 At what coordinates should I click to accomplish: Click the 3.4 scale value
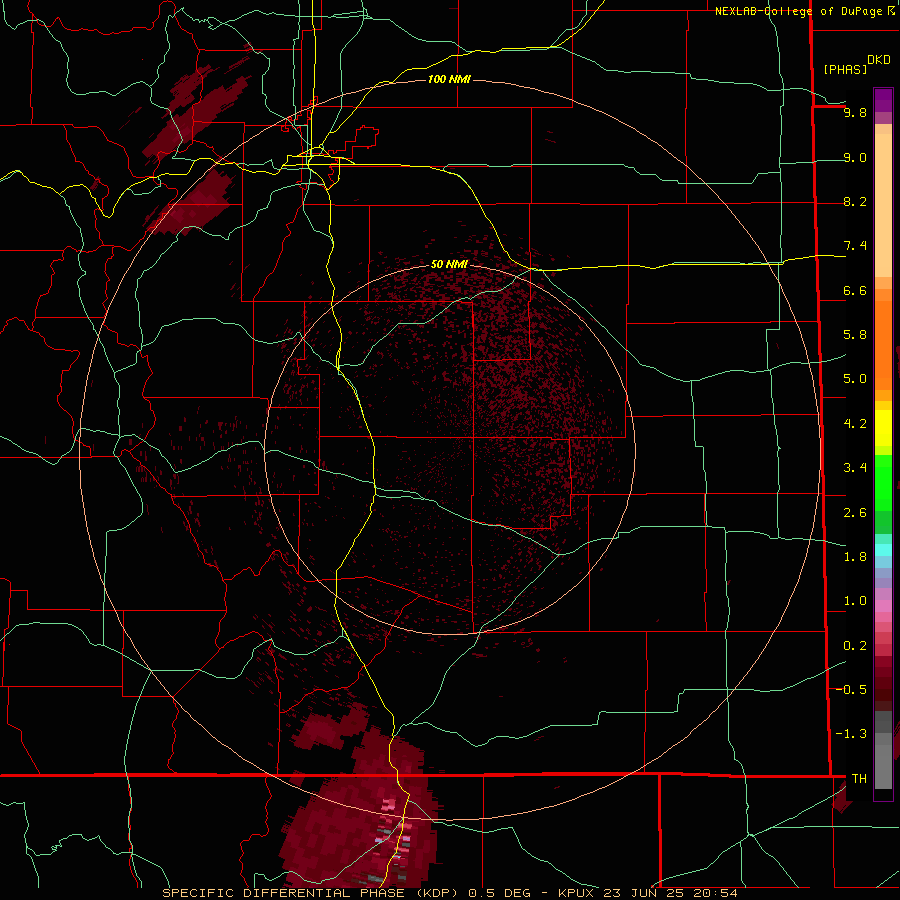855,468
